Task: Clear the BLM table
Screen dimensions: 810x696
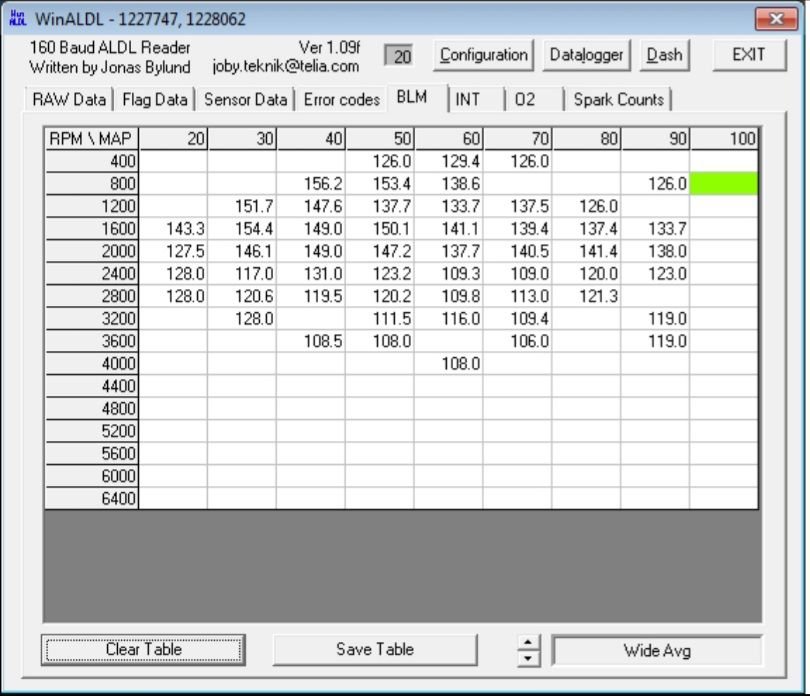Action: (144, 649)
